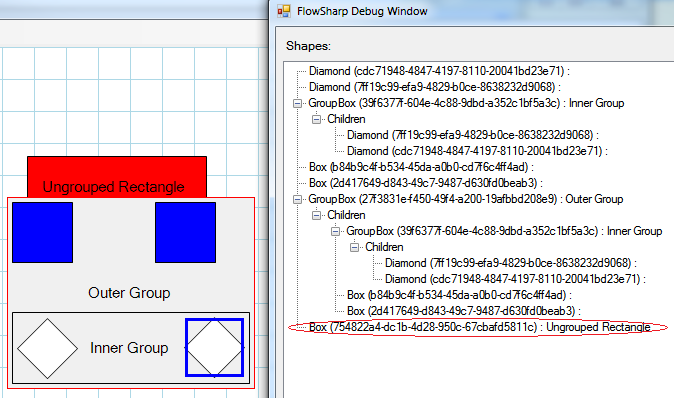Click the Outer Group label on canvas
The height and width of the screenshot is (398, 674).
[x=129, y=293]
